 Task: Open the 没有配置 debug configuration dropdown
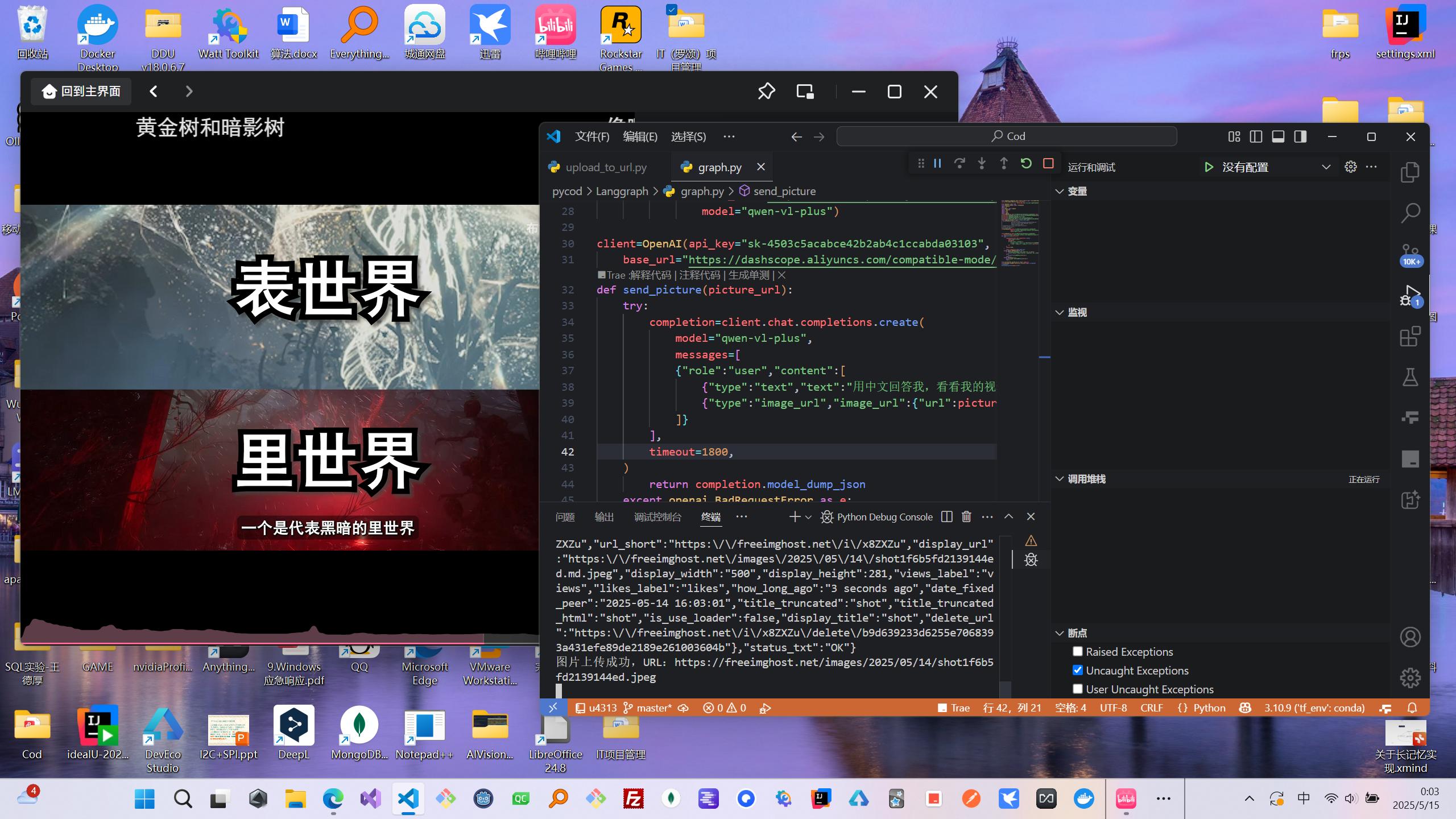(x=1276, y=167)
